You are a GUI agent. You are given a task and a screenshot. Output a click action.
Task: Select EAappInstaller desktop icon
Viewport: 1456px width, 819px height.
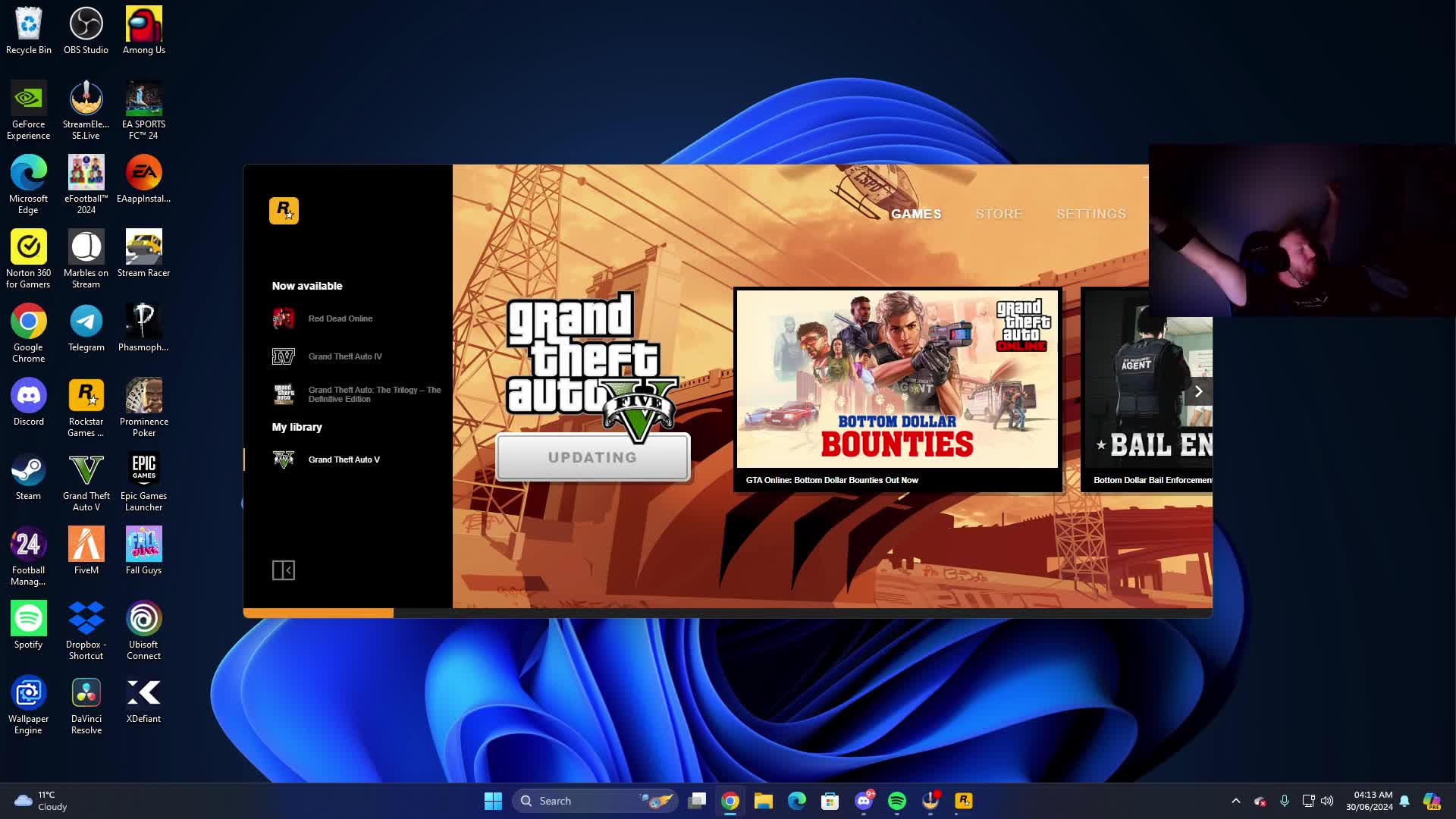tap(144, 180)
